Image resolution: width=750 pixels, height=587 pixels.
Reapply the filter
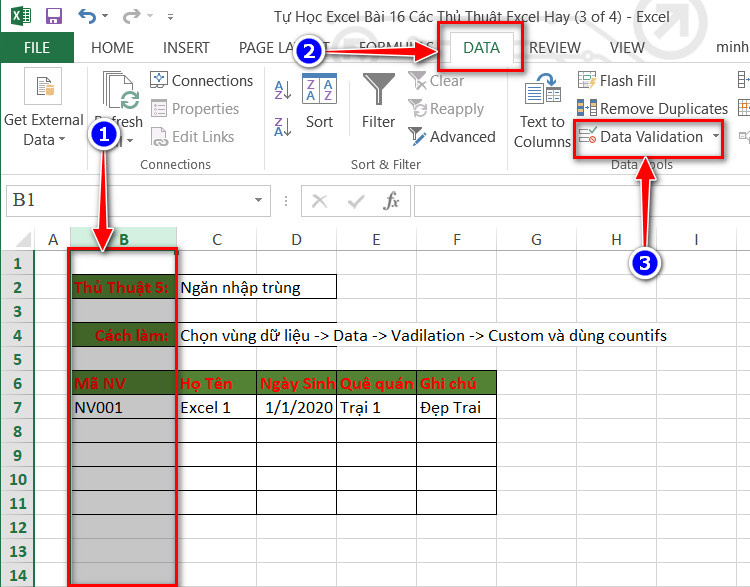coord(446,109)
